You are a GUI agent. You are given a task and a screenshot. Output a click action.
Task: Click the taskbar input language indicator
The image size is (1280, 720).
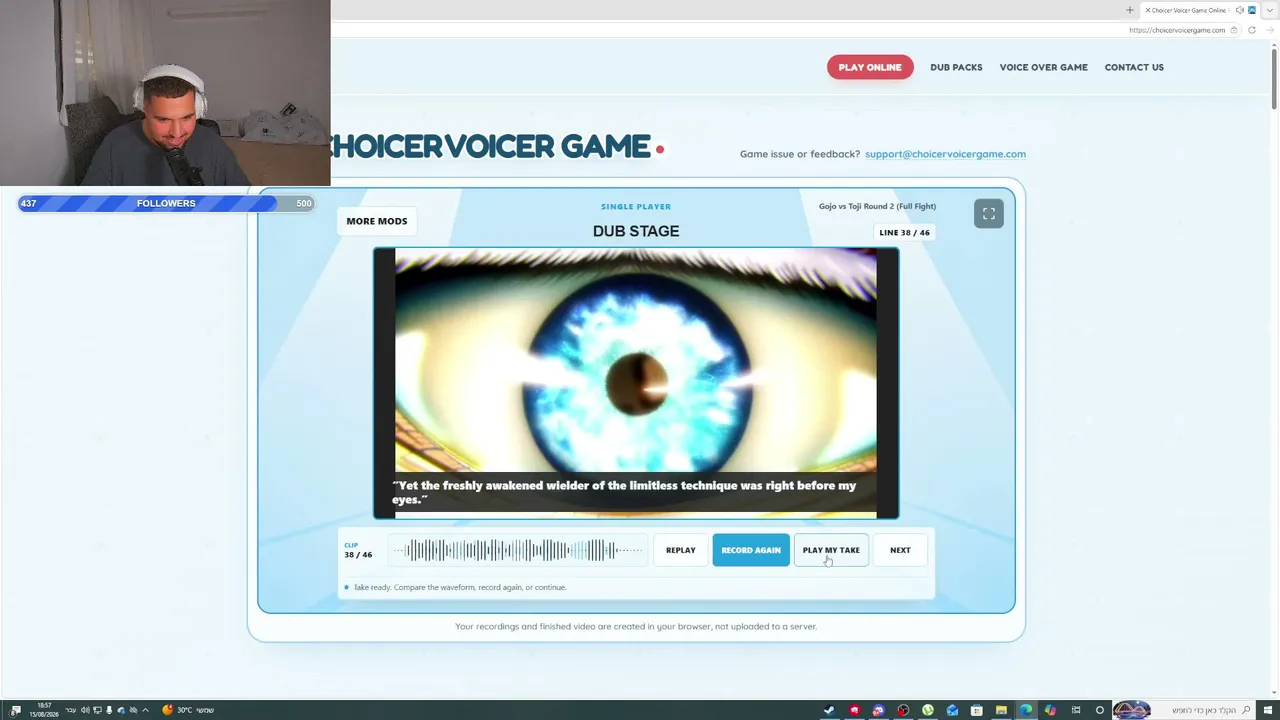click(x=71, y=710)
